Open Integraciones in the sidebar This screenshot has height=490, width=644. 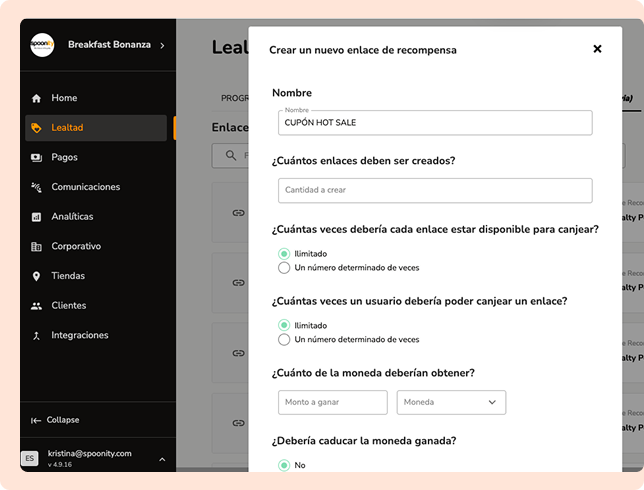pos(96,336)
